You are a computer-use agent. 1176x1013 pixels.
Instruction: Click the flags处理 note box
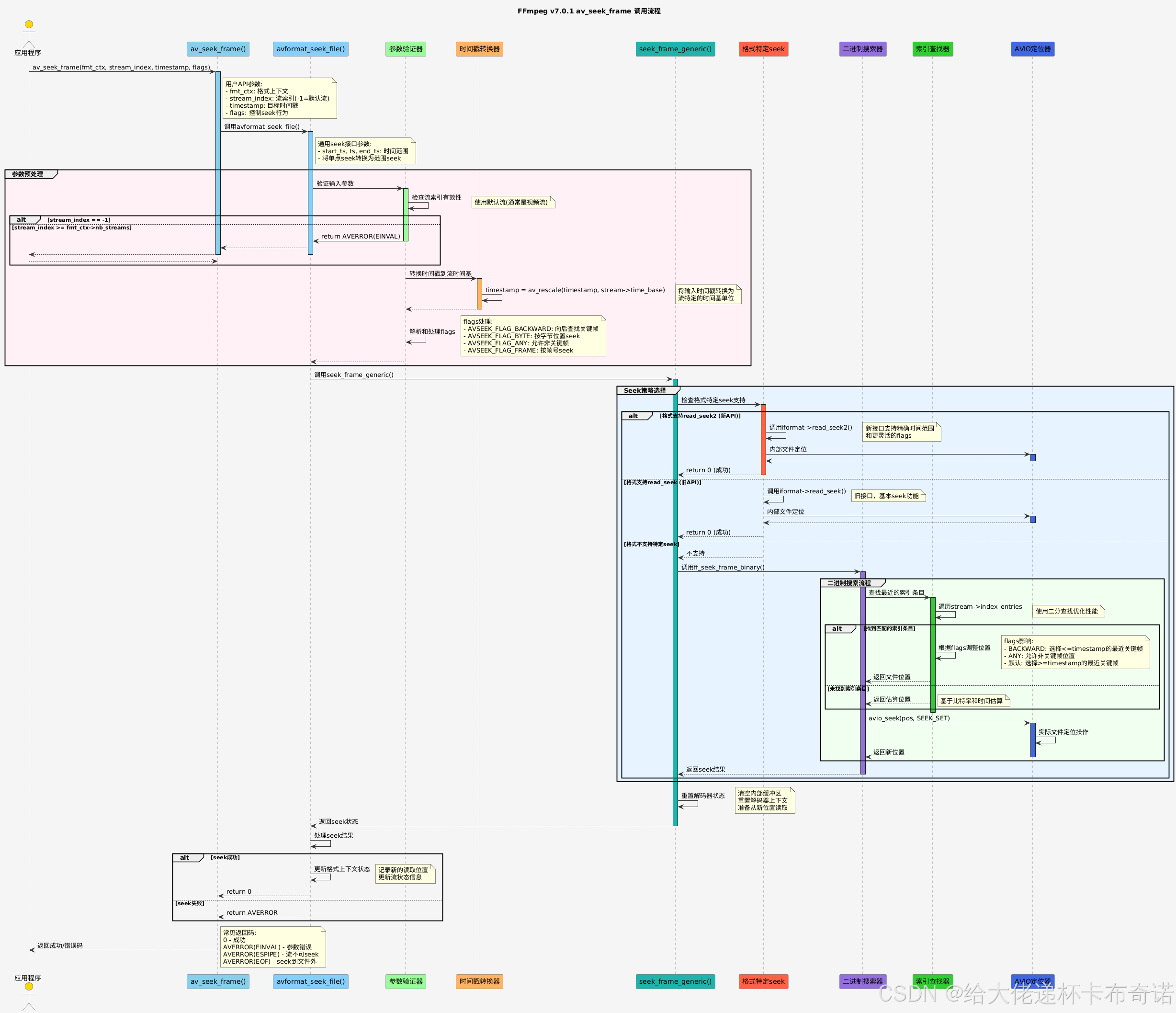532,336
